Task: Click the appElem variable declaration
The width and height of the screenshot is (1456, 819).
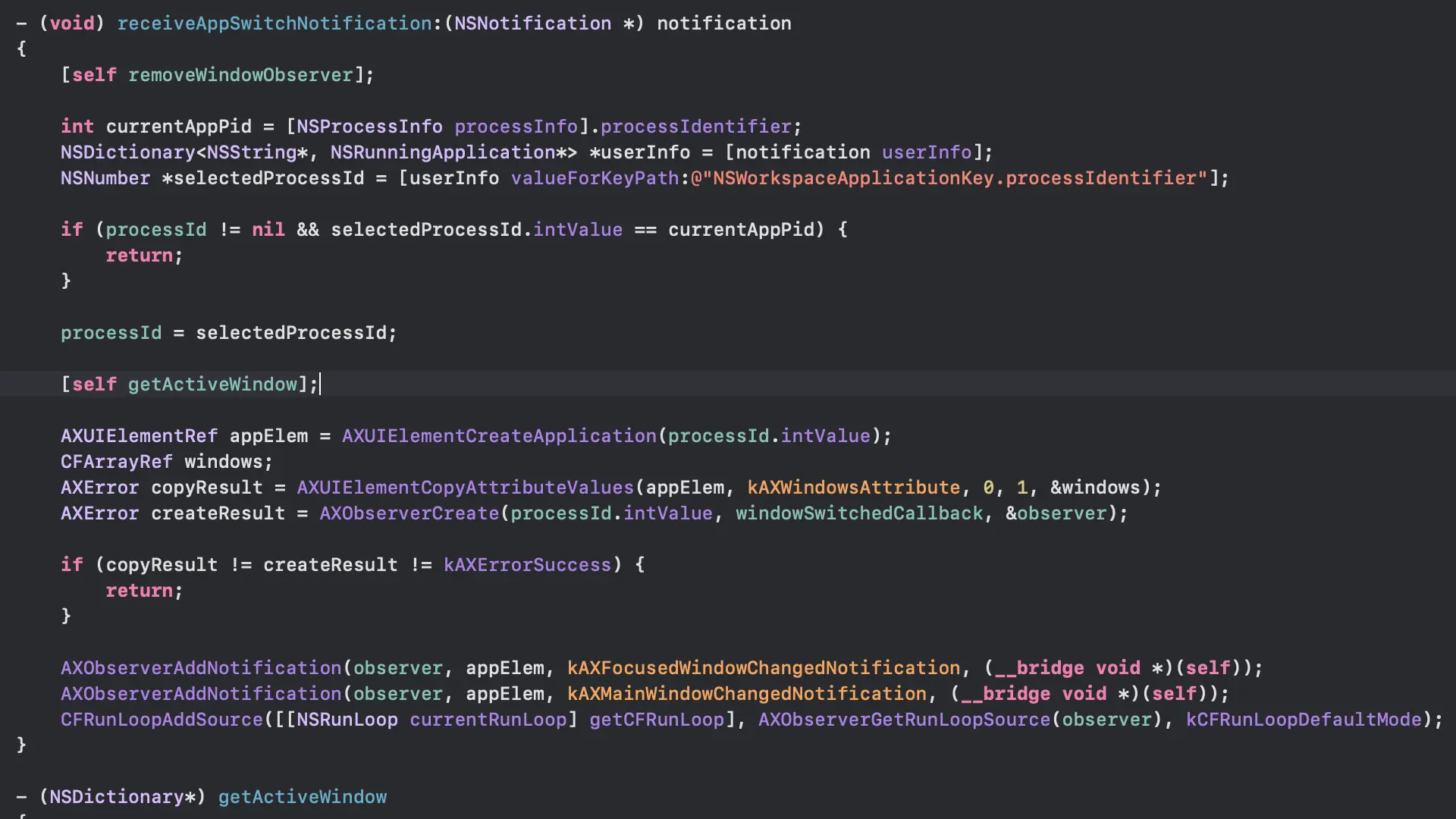Action: (268, 436)
